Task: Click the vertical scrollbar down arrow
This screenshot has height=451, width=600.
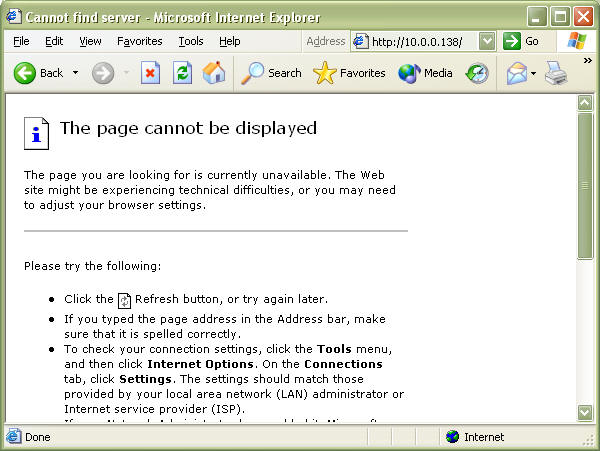Action: click(585, 412)
